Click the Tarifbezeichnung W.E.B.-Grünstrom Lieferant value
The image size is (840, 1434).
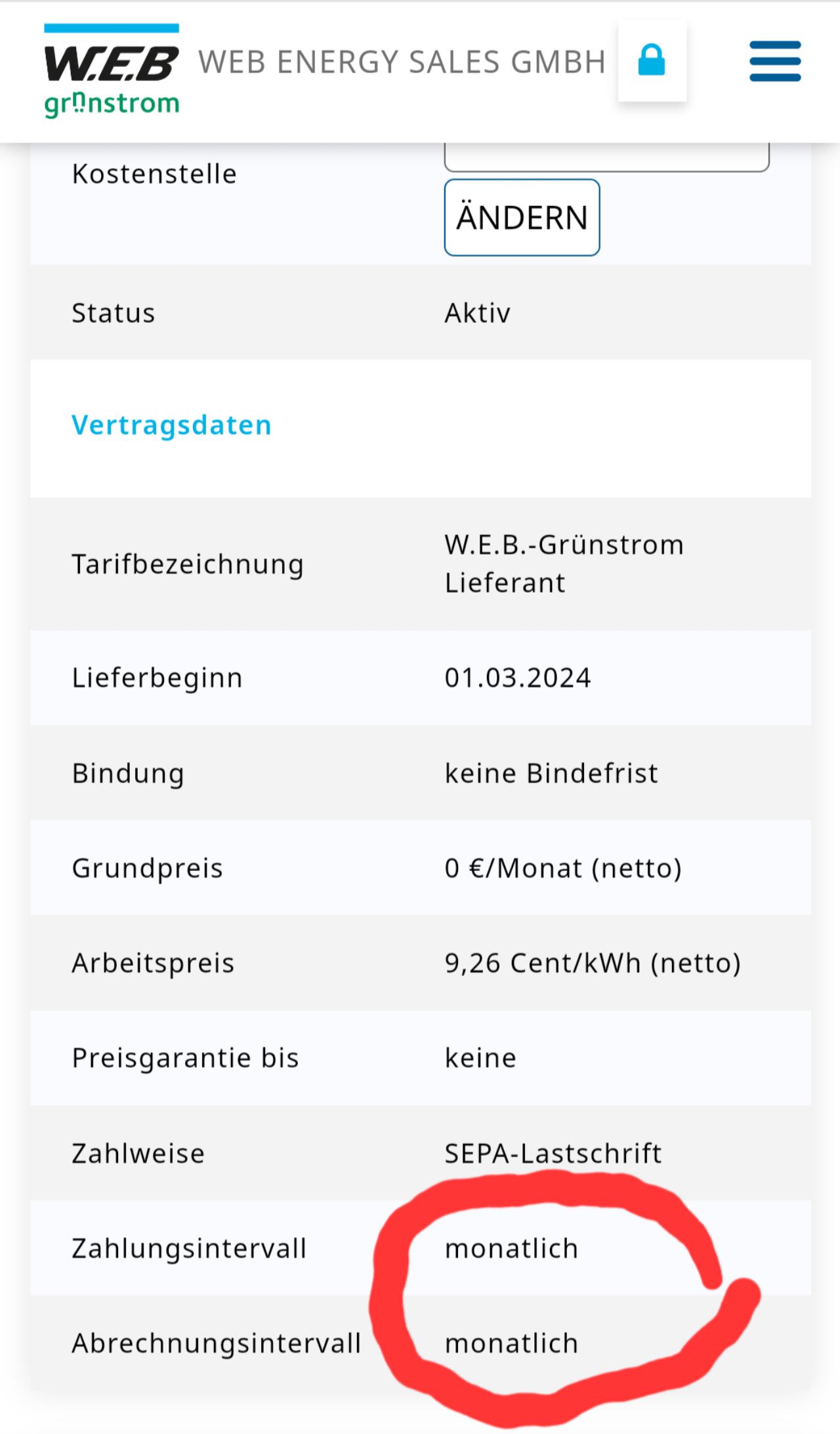click(564, 564)
